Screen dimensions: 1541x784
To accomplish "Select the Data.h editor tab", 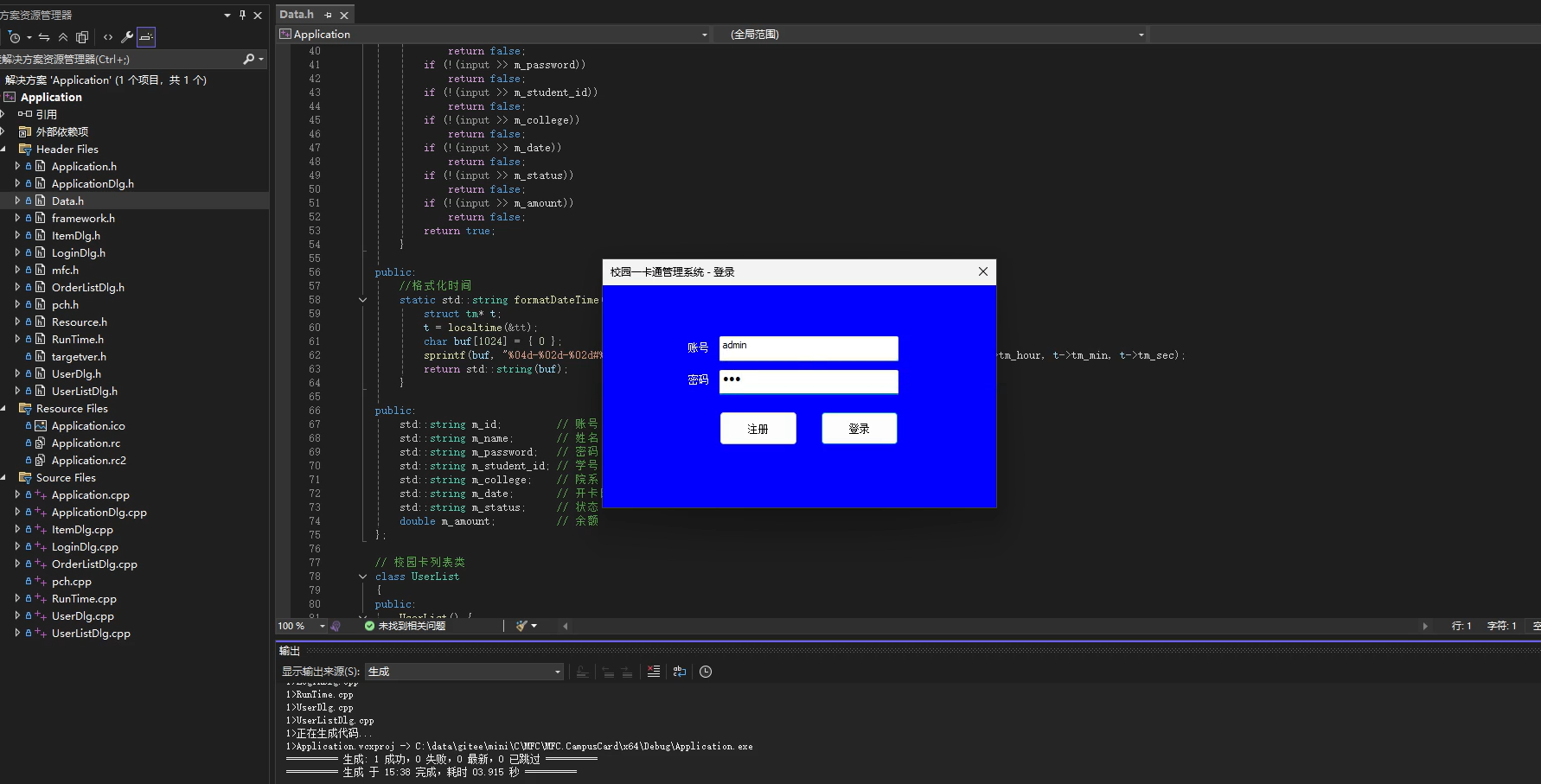I will tap(297, 14).
